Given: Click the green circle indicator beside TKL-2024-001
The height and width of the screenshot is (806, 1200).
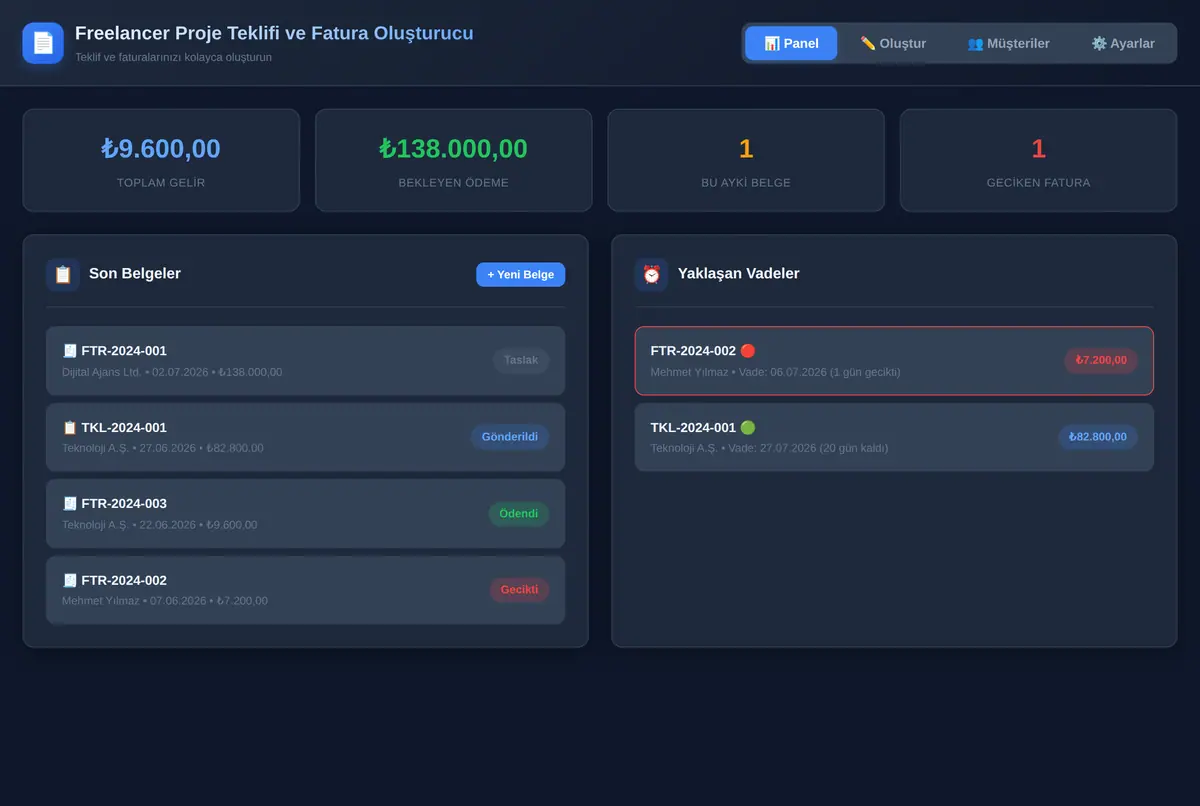Looking at the screenshot, I should pyautogui.click(x=748, y=427).
